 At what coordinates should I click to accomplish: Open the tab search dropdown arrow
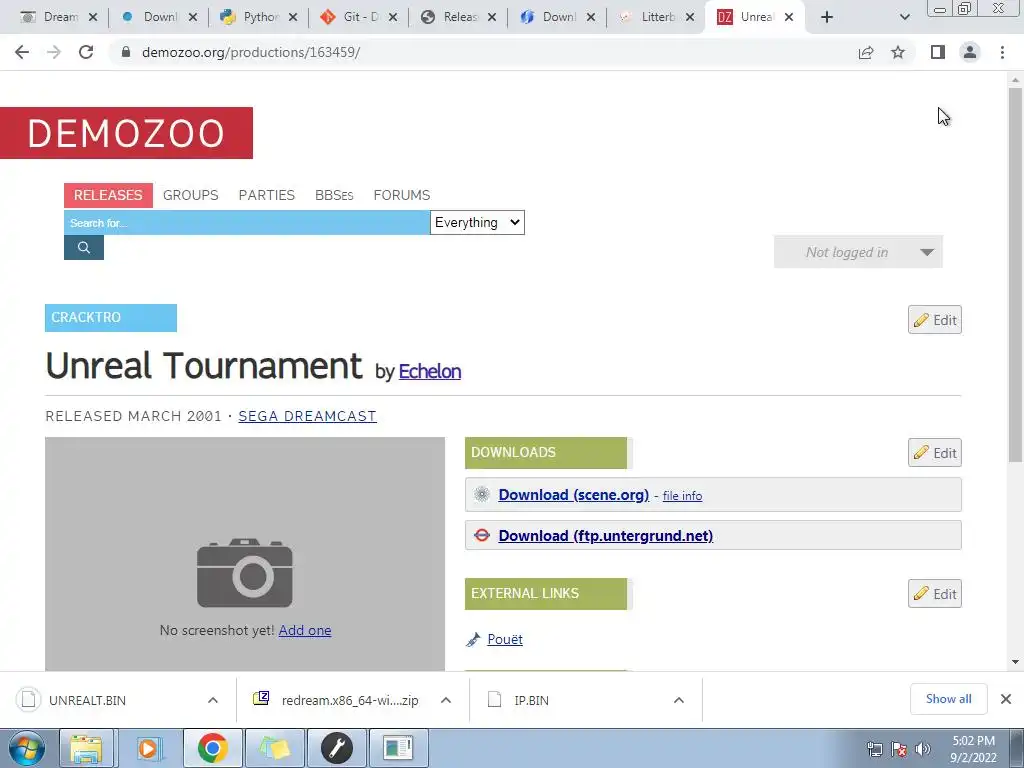904,18
